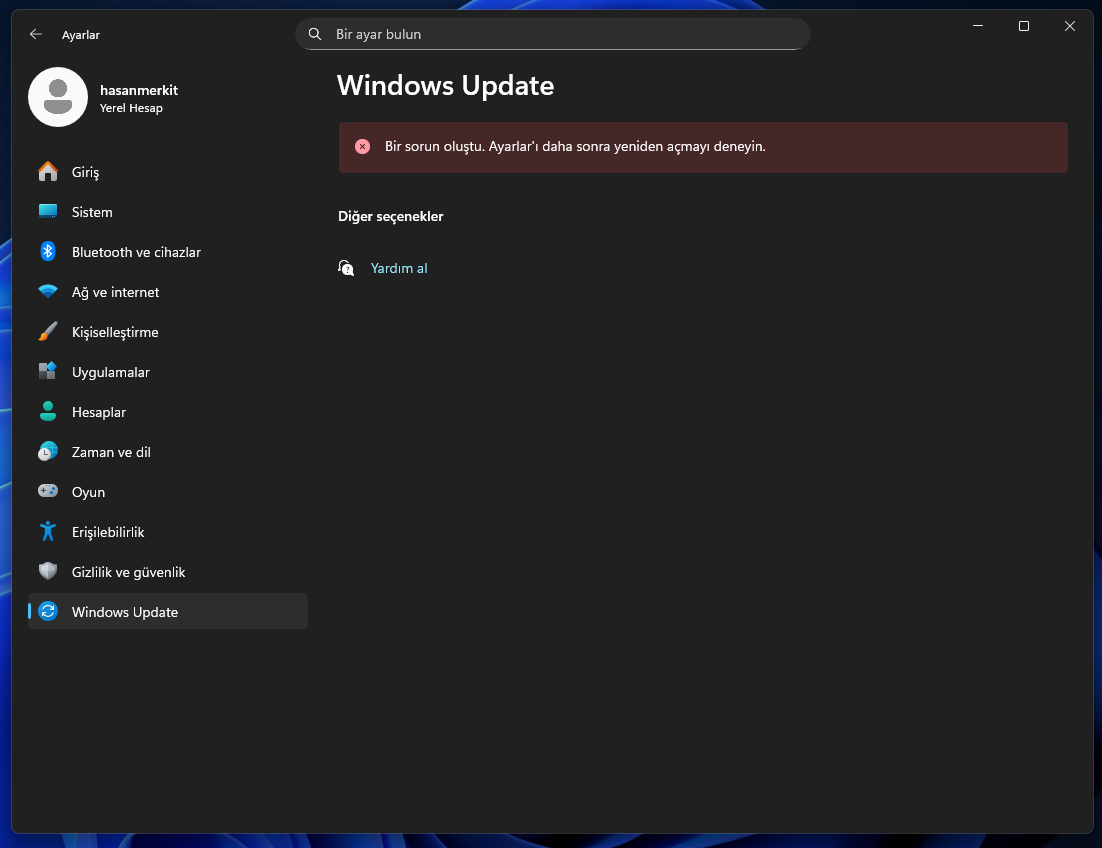
Task: Click the Uygulamalar apps icon
Action: click(x=48, y=372)
